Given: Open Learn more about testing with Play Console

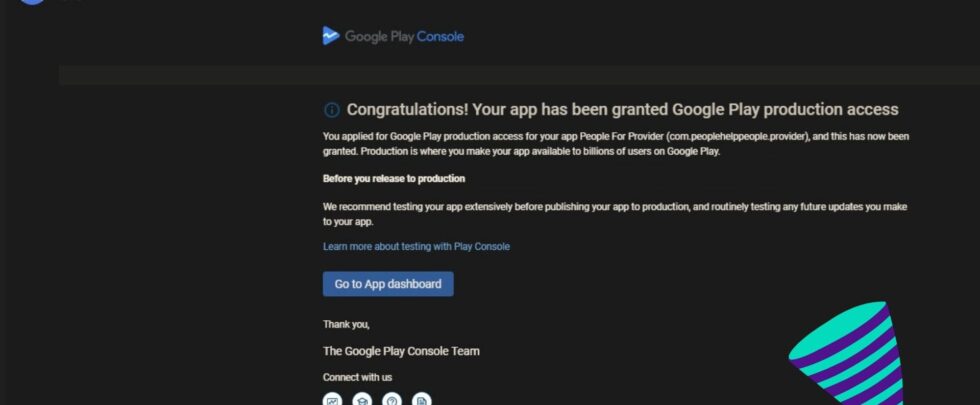Looking at the screenshot, I should click(x=416, y=246).
